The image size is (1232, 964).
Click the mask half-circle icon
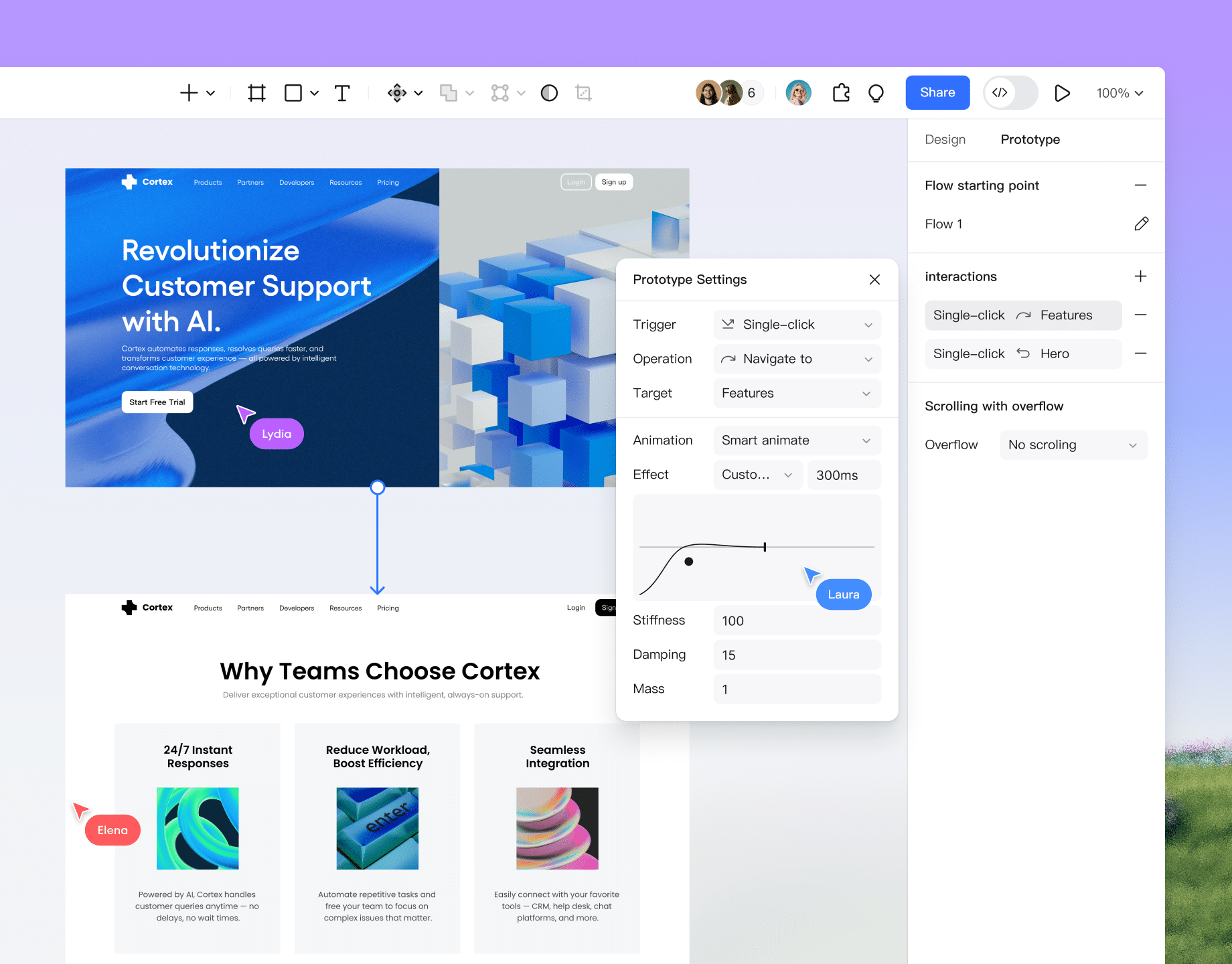pos(549,93)
